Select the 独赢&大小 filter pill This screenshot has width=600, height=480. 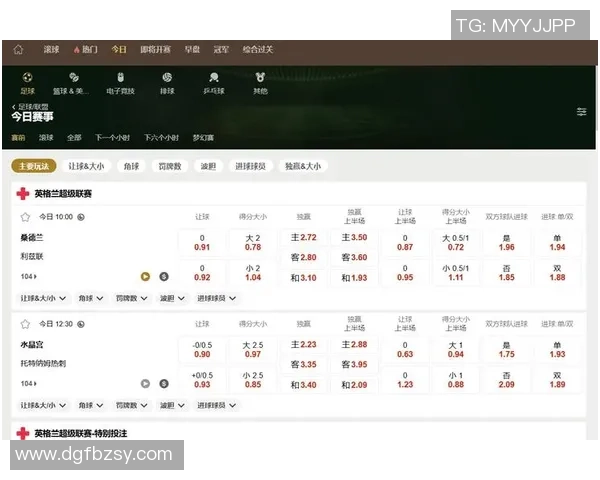[303, 166]
